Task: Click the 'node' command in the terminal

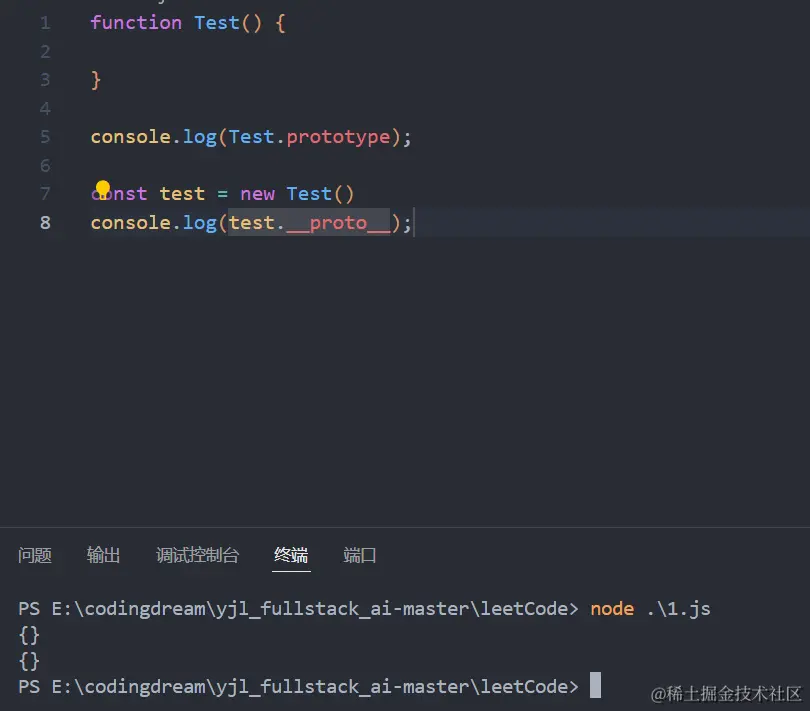Action: 612,609
